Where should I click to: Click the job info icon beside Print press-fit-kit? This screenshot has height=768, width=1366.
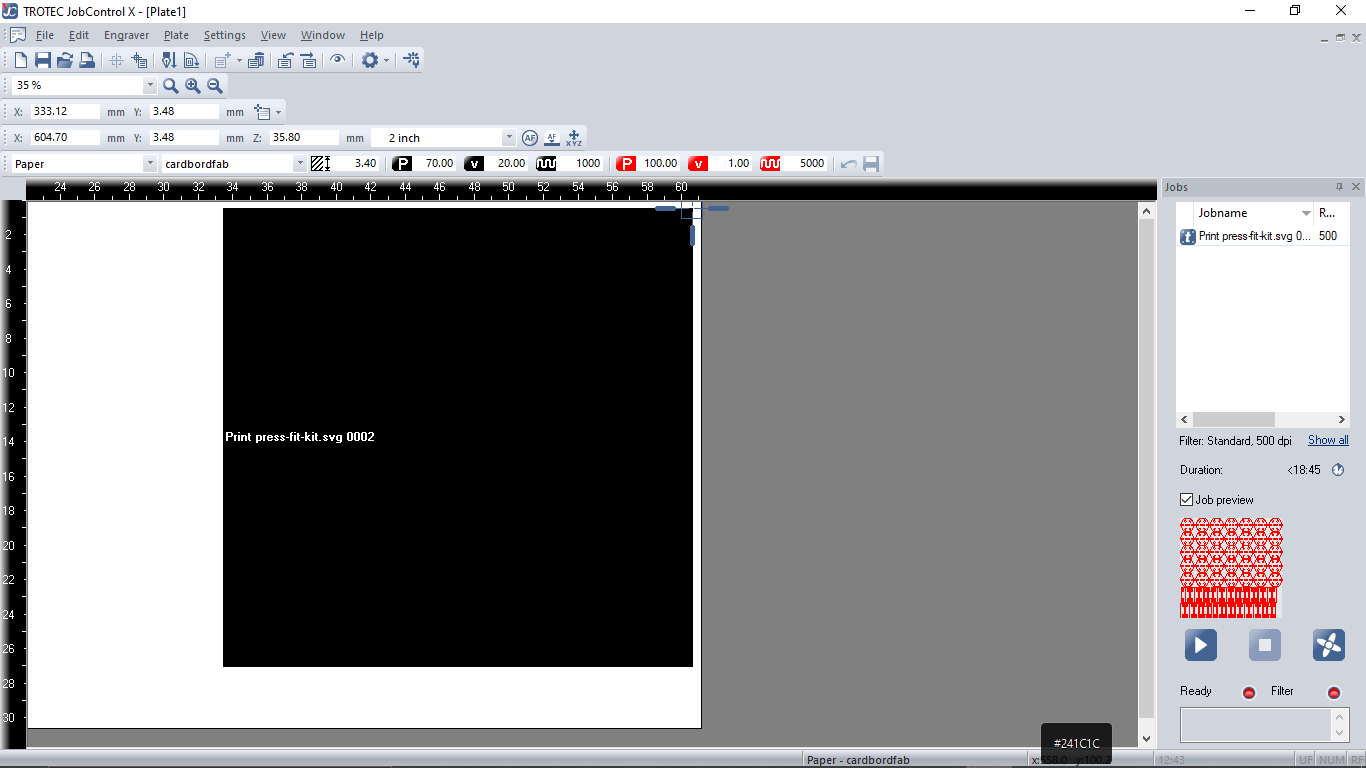[1188, 237]
